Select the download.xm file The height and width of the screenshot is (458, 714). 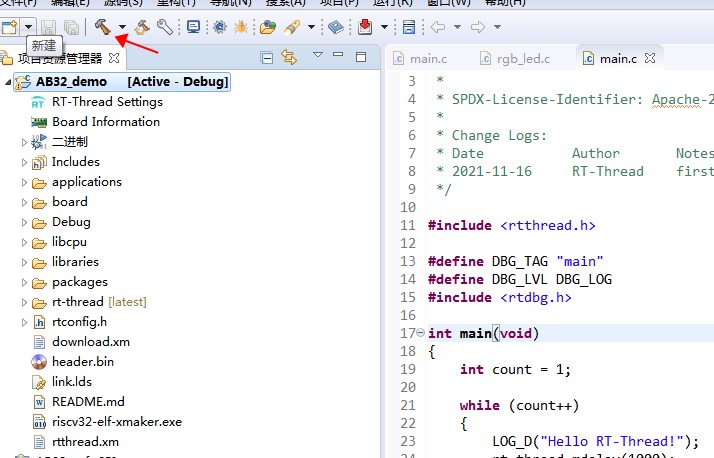(91, 341)
